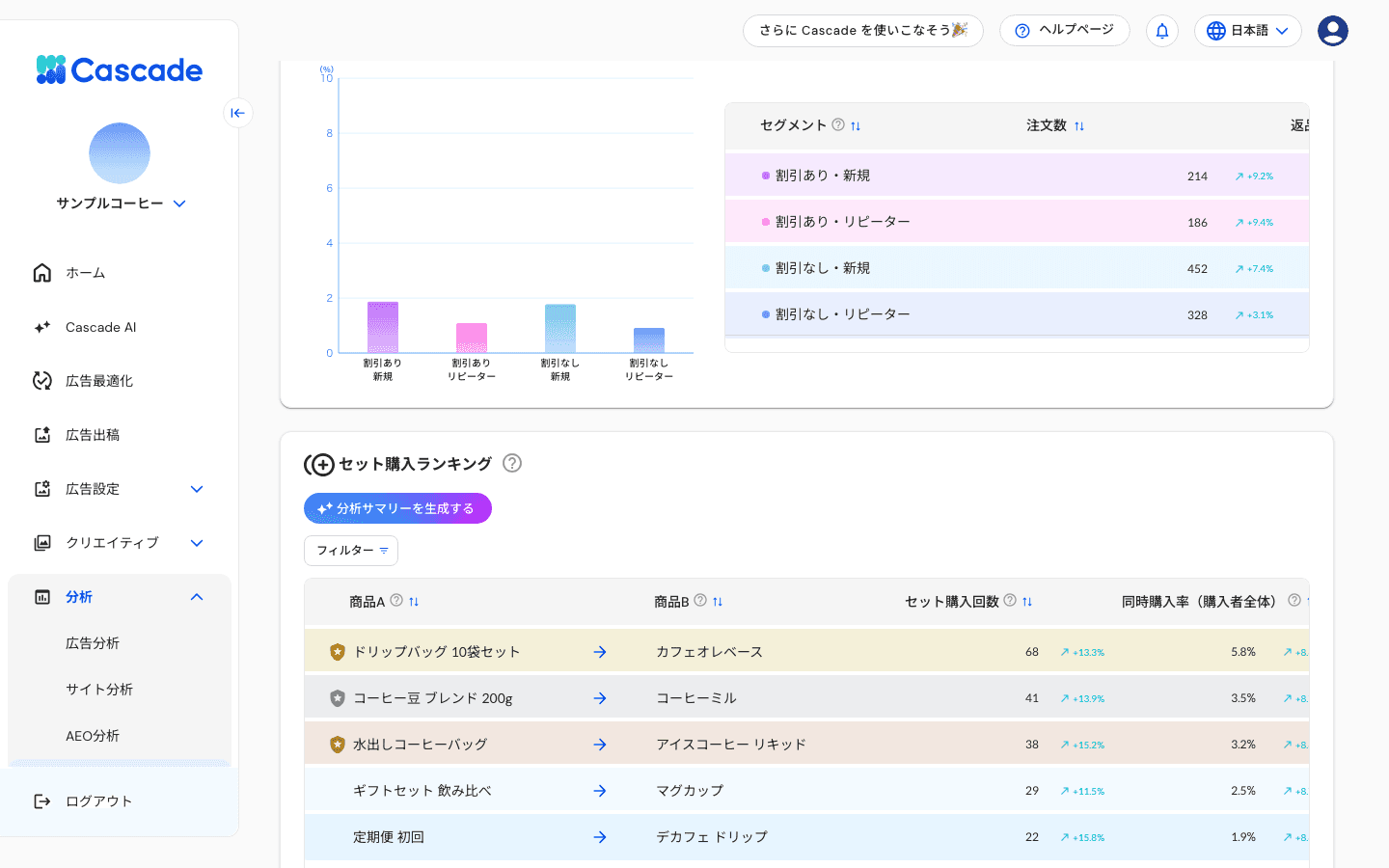Select the 割引あり・新規 segment row
This screenshot has width=1389, height=868.
(1017, 176)
